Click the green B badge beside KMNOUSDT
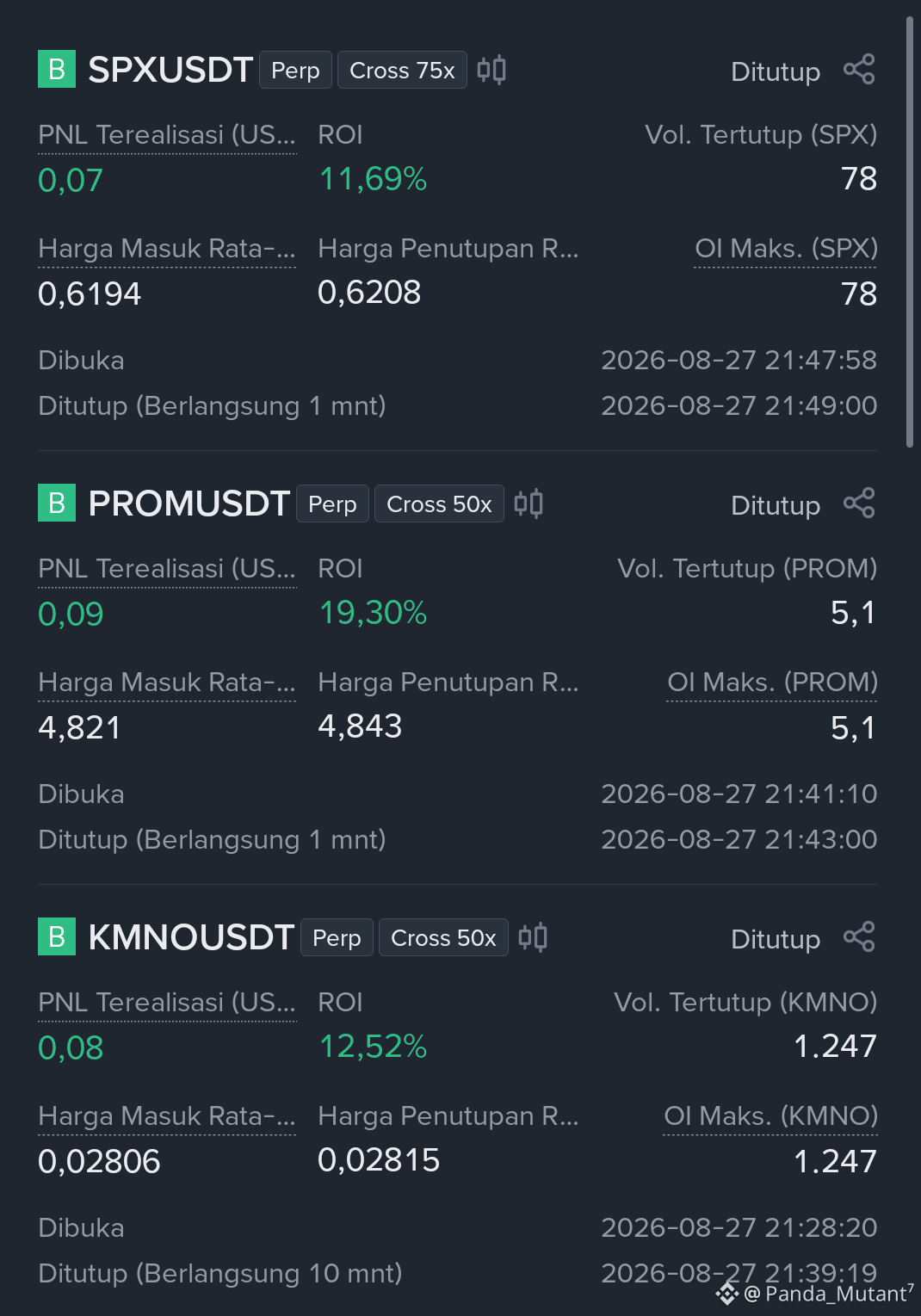Image resolution: width=921 pixels, height=1316 pixels. pos(57,937)
